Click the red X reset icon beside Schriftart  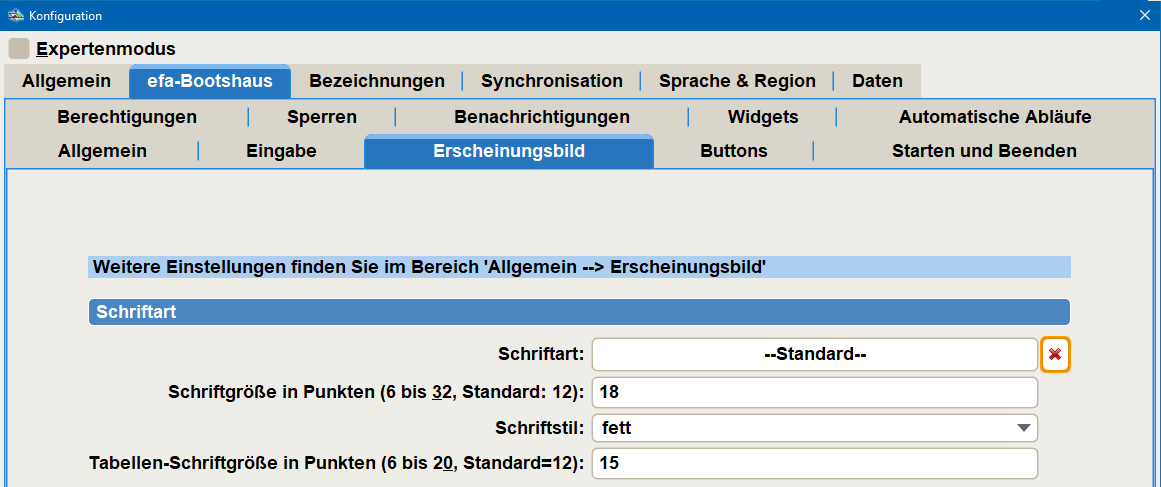coord(1055,355)
